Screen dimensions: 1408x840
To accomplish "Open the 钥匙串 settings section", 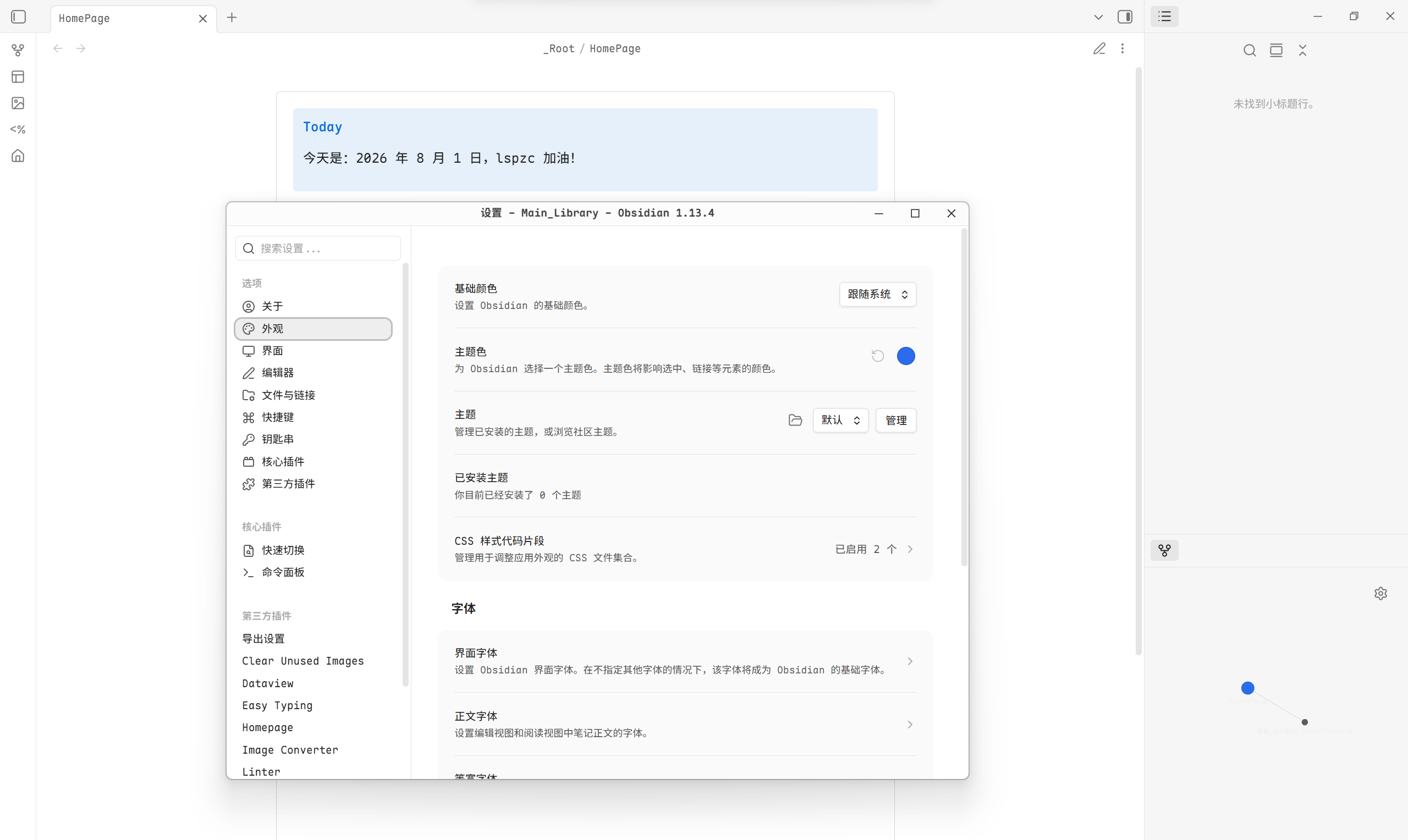I will [x=313, y=439].
